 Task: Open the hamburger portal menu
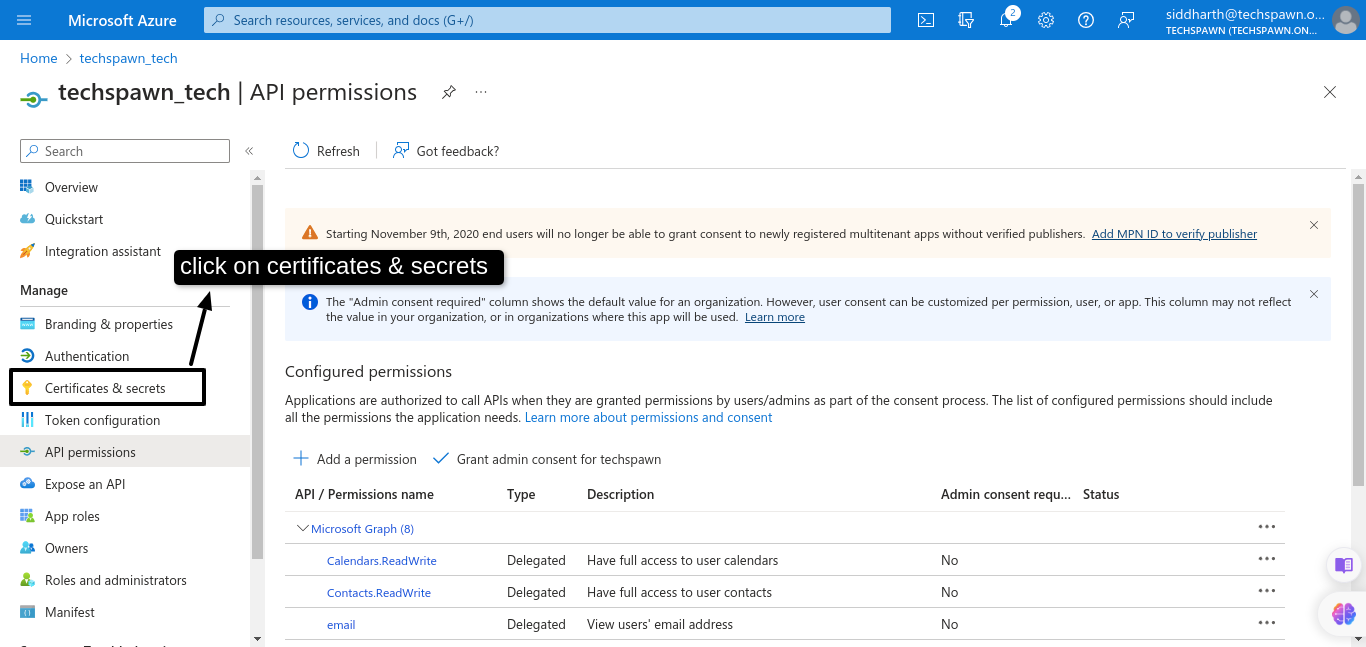[24, 20]
